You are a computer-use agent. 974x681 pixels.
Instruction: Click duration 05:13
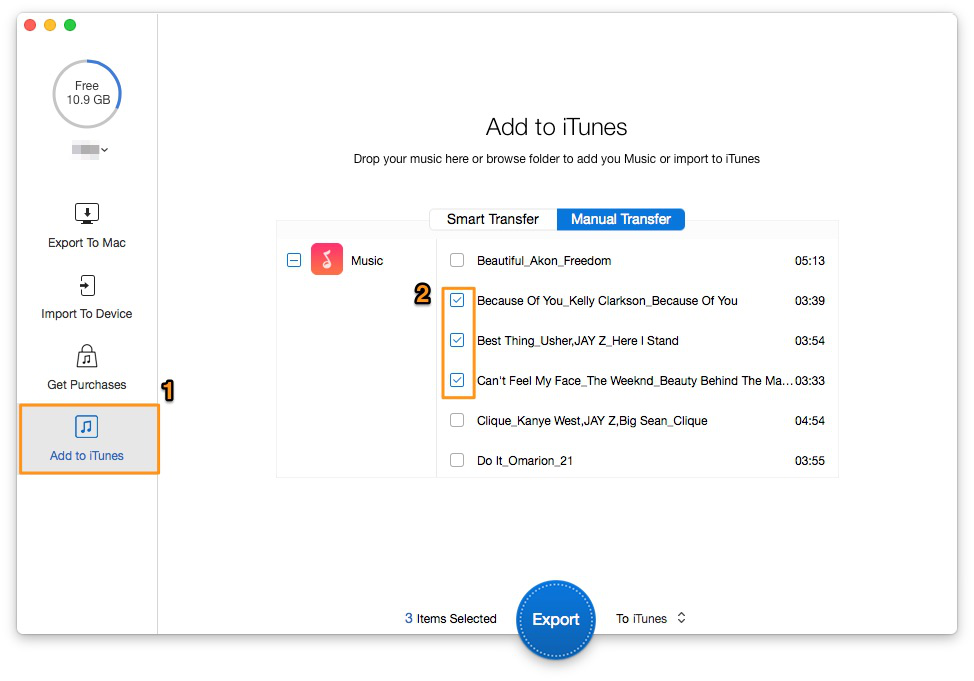pos(809,260)
